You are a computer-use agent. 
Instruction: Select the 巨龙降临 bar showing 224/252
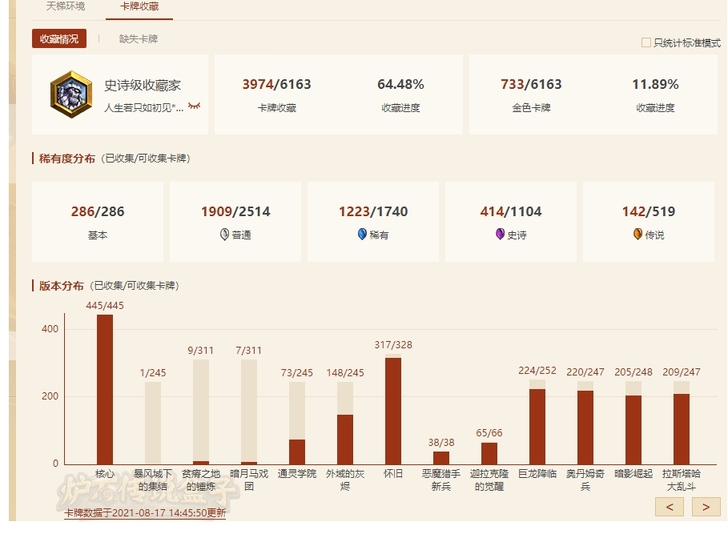click(x=537, y=422)
